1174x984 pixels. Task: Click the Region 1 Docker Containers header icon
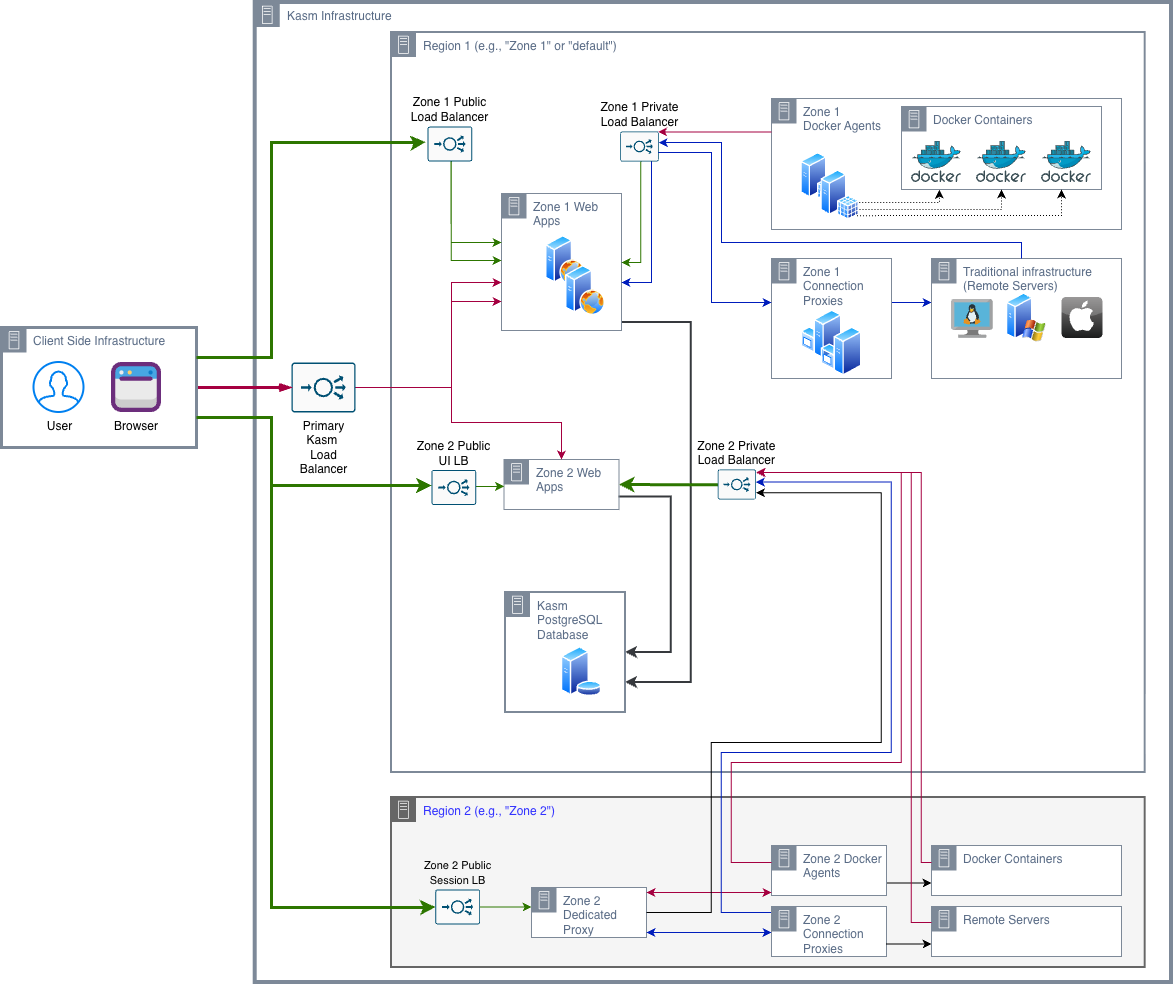(913, 118)
